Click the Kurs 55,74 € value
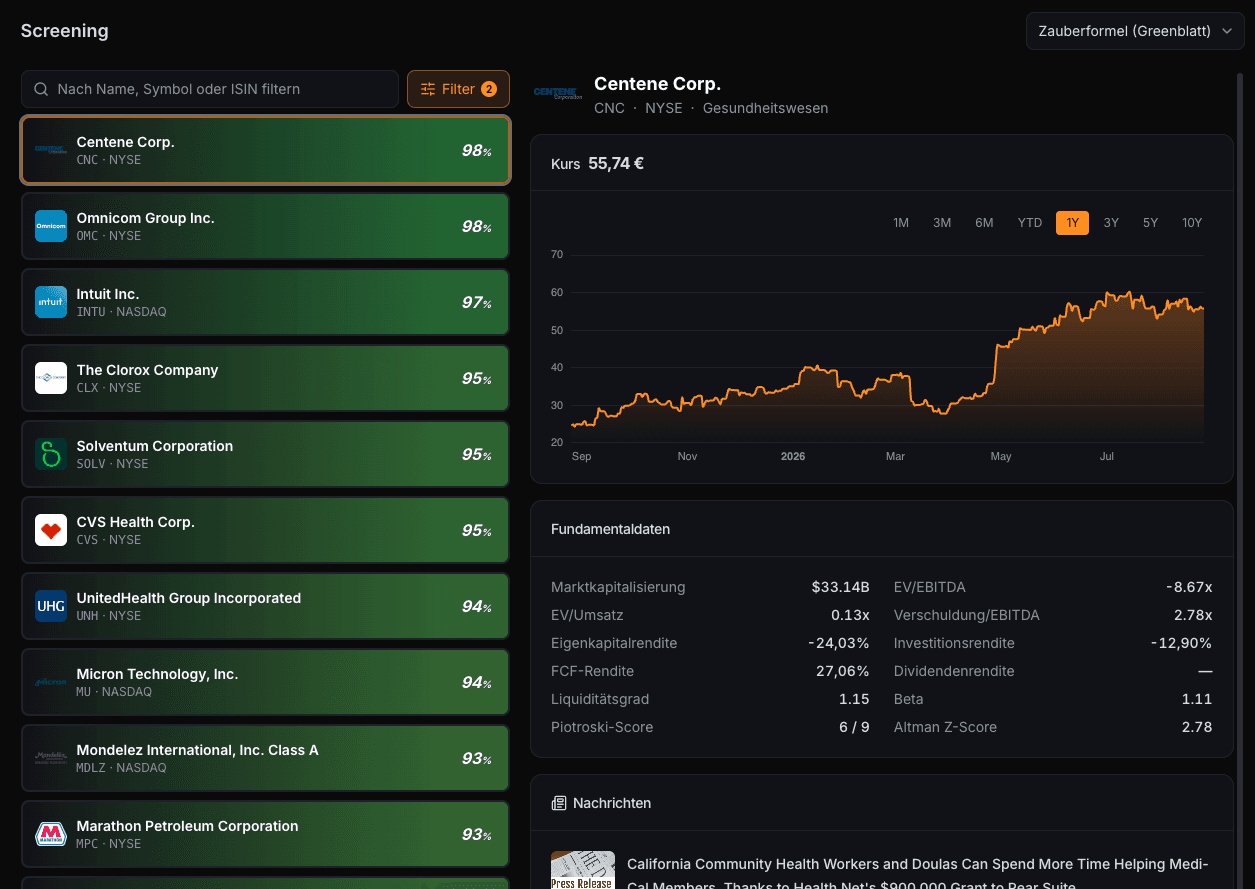This screenshot has height=889, width=1255. tap(616, 163)
